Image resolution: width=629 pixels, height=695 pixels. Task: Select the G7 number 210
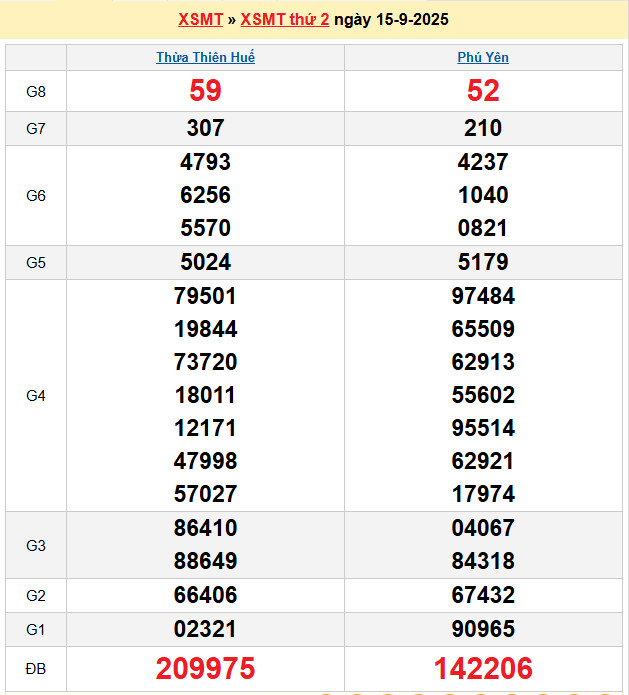coord(483,128)
